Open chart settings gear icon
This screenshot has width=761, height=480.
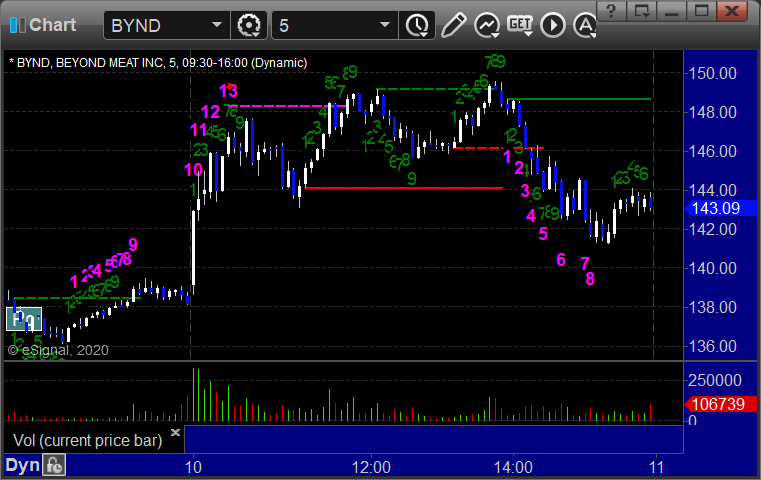[x=248, y=25]
